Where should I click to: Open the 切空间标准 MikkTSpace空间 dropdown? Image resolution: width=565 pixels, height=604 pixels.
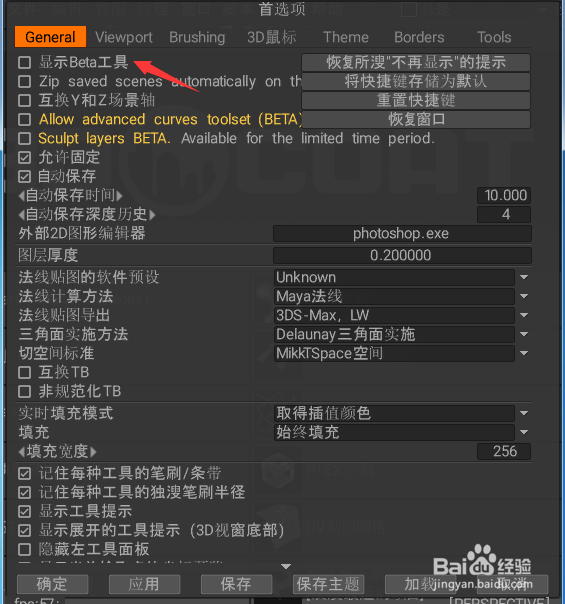(x=402, y=353)
